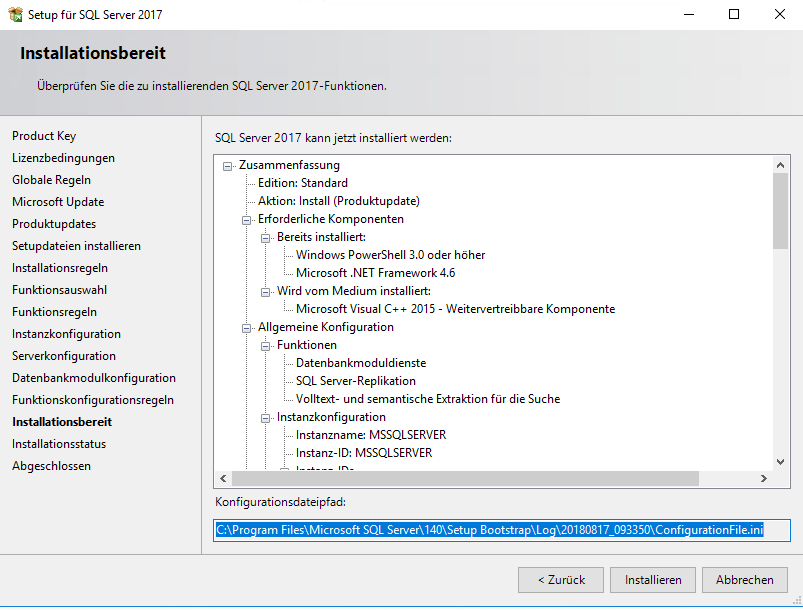Image resolution: width=803 pixels, height=610 pixels.
Task: Click the Konfigurationsdateipfad text field
Action: click(x=502, y=530)
